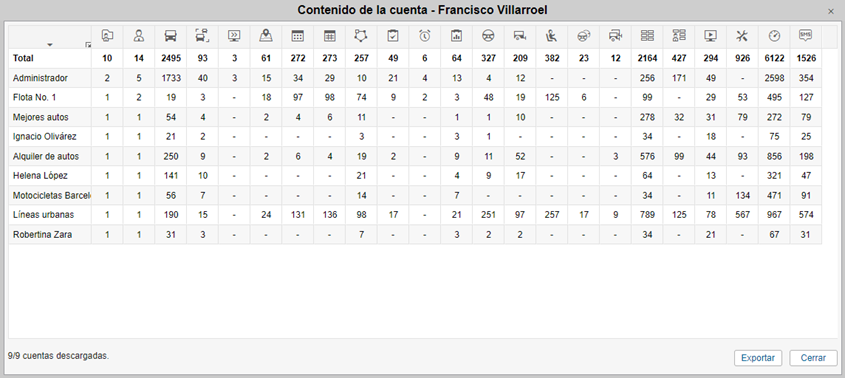Select the Sensors gauge icon column header
Screen dimensions: 845x378
coord(774,36)
